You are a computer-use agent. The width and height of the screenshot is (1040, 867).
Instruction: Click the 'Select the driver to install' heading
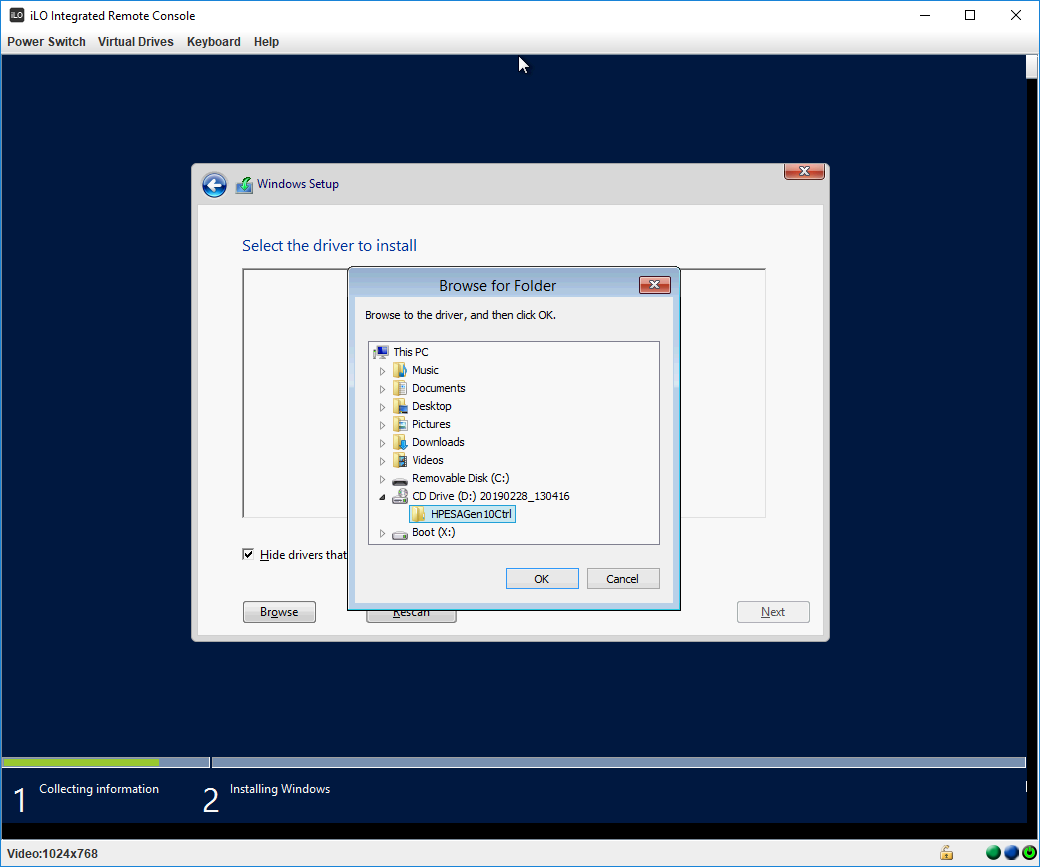[329, 245]
